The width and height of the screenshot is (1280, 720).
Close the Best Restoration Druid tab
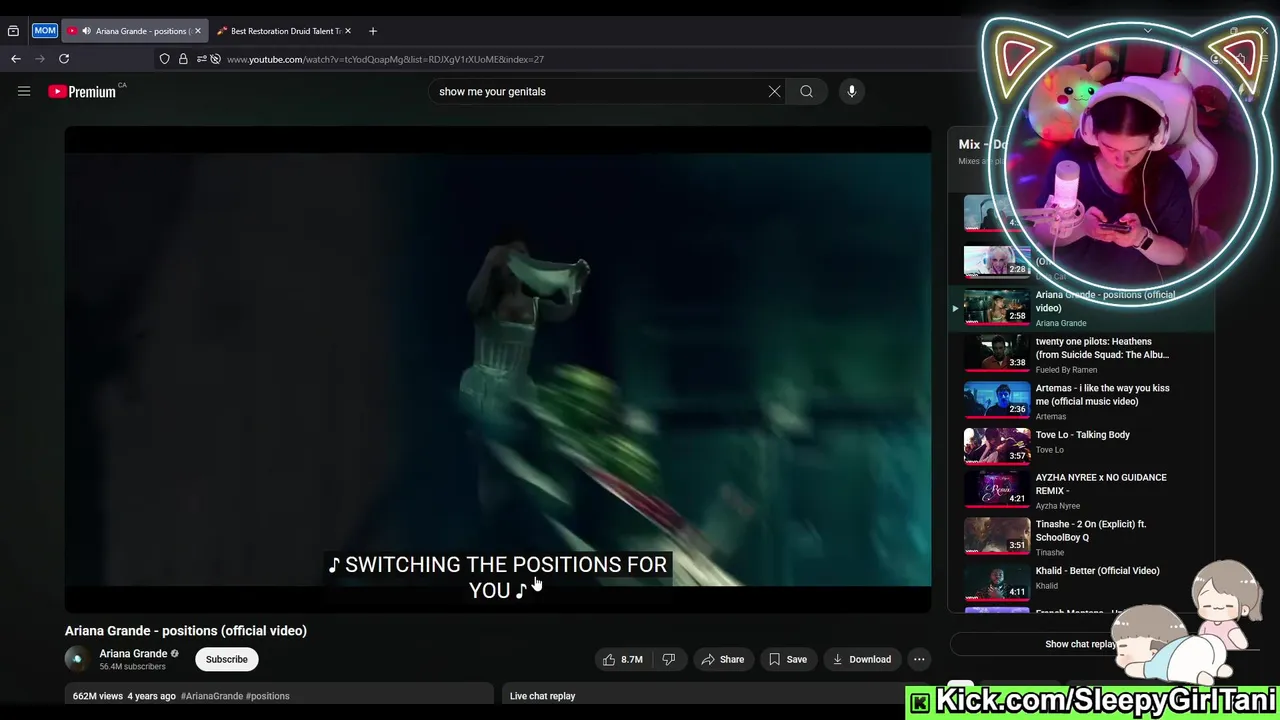click(348, 31)
